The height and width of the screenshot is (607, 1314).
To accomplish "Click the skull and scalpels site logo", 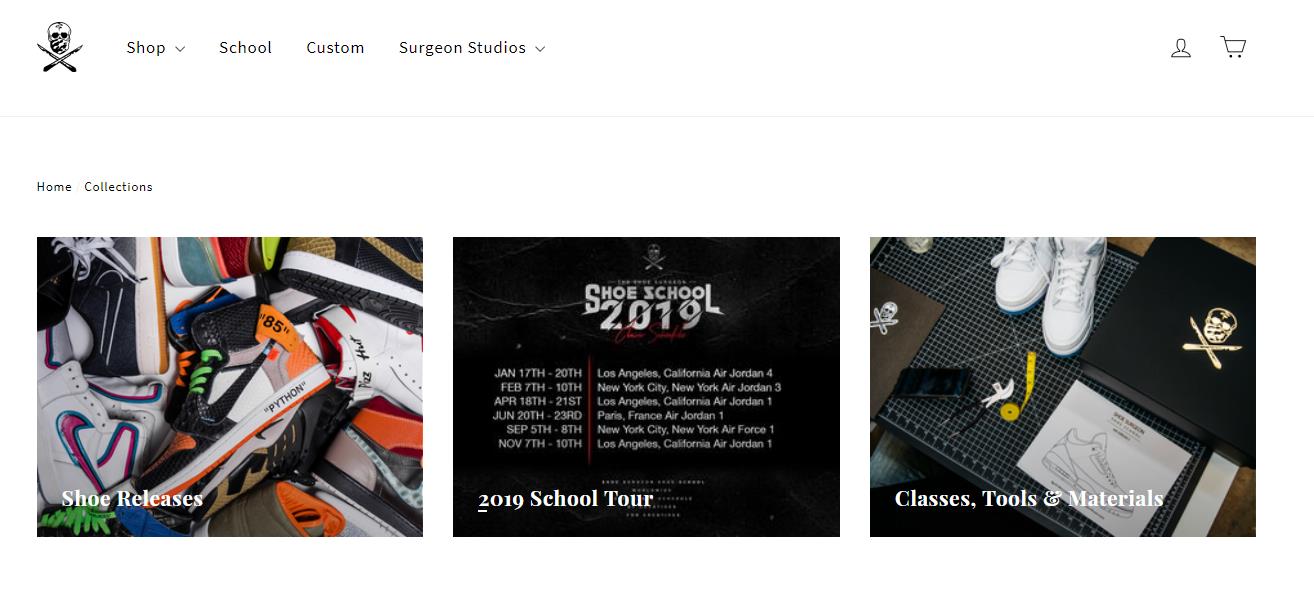I will [60, 48].
